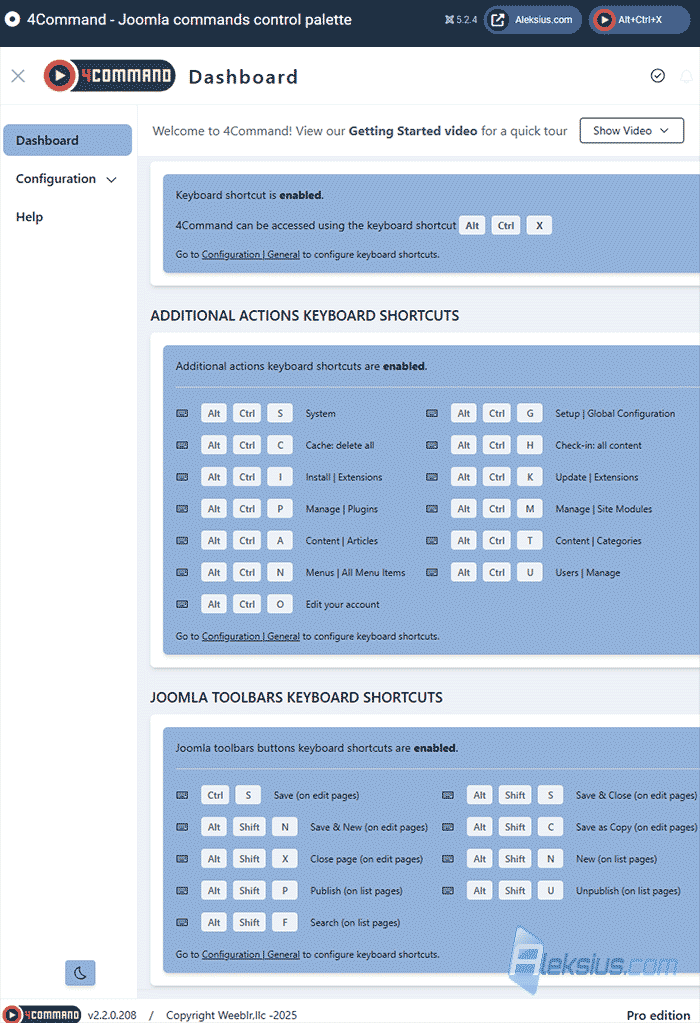Click keyboard icon beside Setup | Global Configuration
This screenshot has width=700, height=1023.
[432, 414]
